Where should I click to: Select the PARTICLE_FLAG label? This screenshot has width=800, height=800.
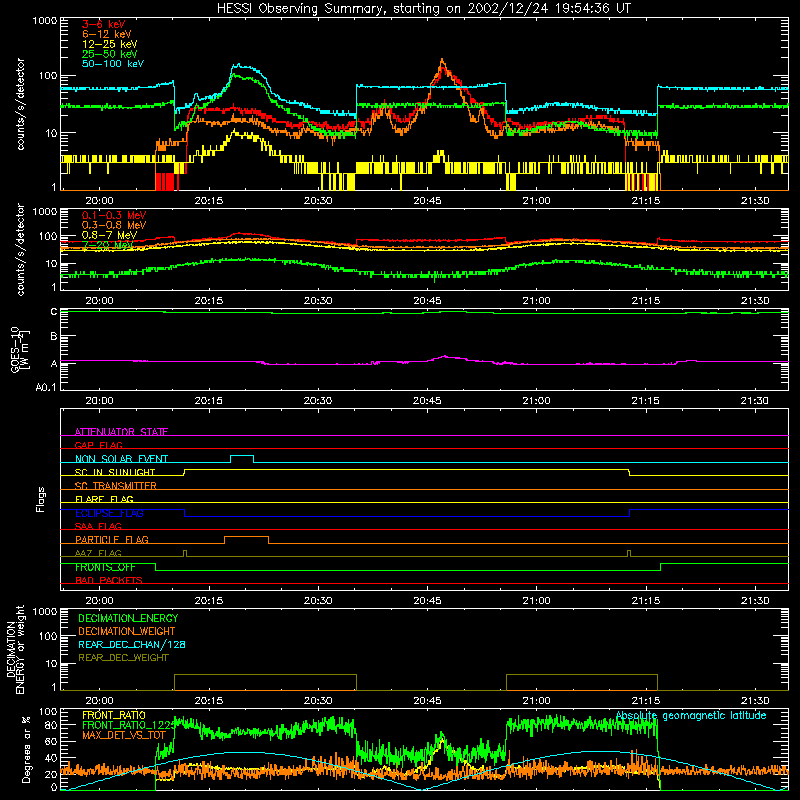coord(112,539)
